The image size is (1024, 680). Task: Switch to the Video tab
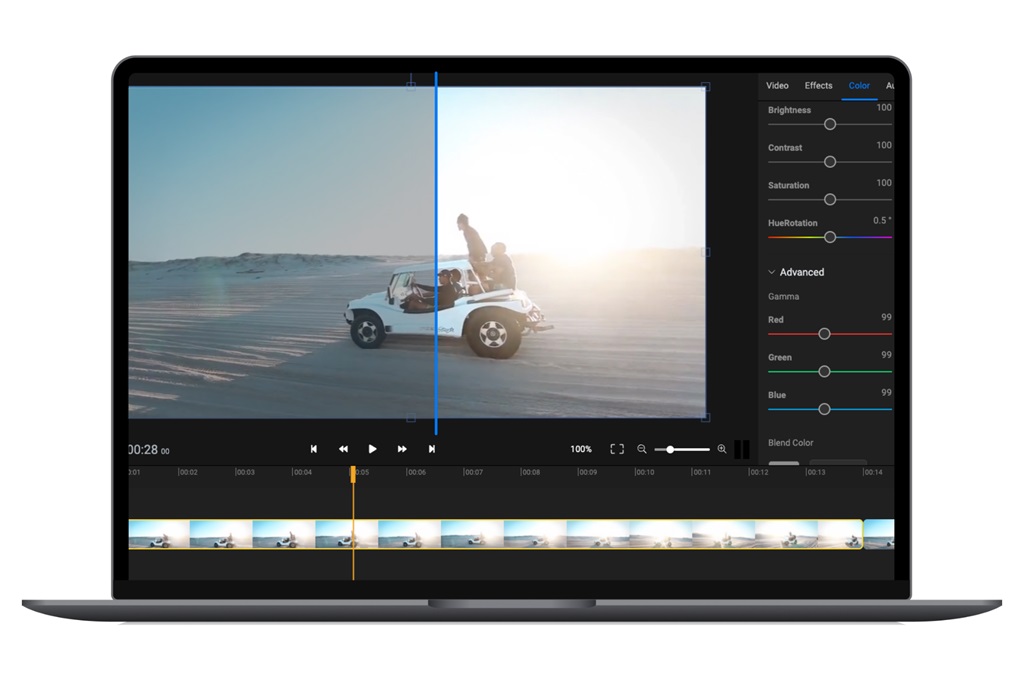[x=777, y=86]
